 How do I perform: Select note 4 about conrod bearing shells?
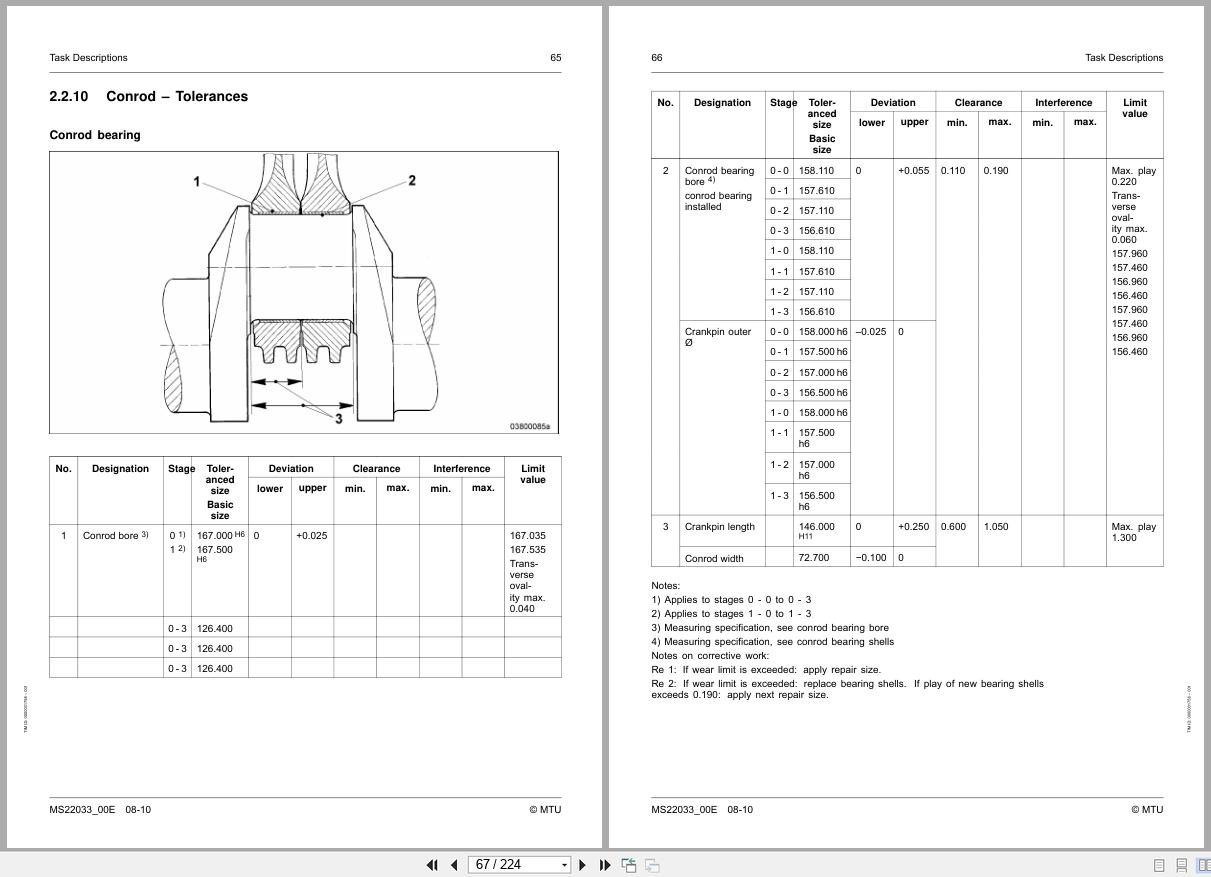tap(773, 642)
